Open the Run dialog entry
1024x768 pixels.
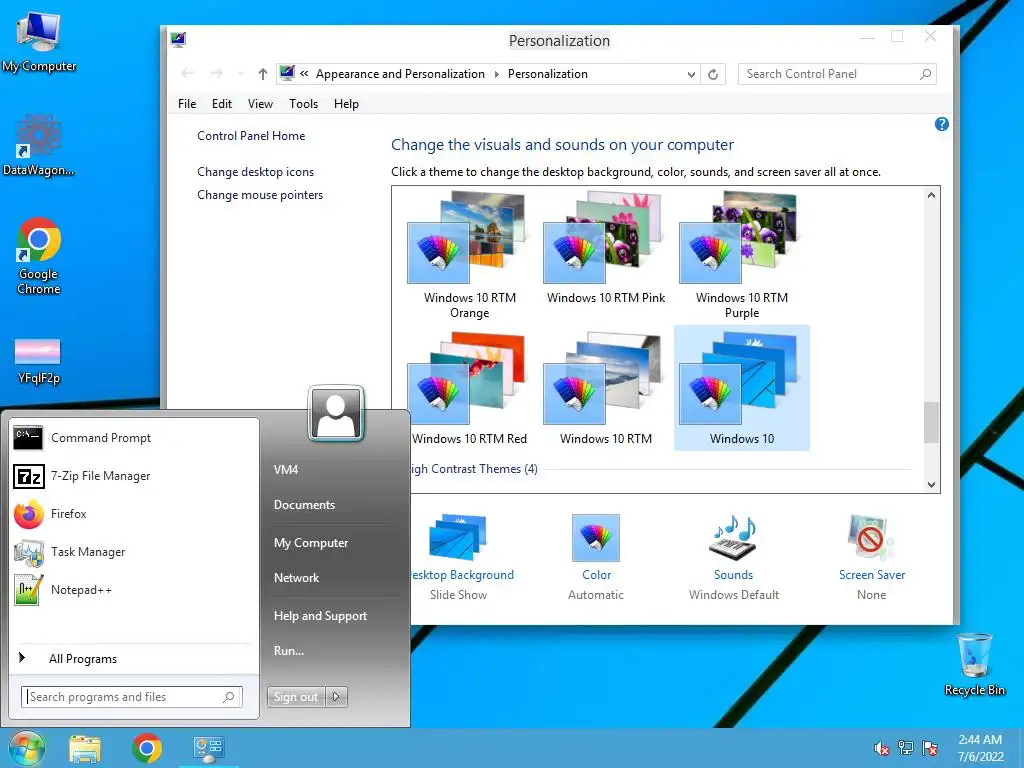click(x=289, y=651)
